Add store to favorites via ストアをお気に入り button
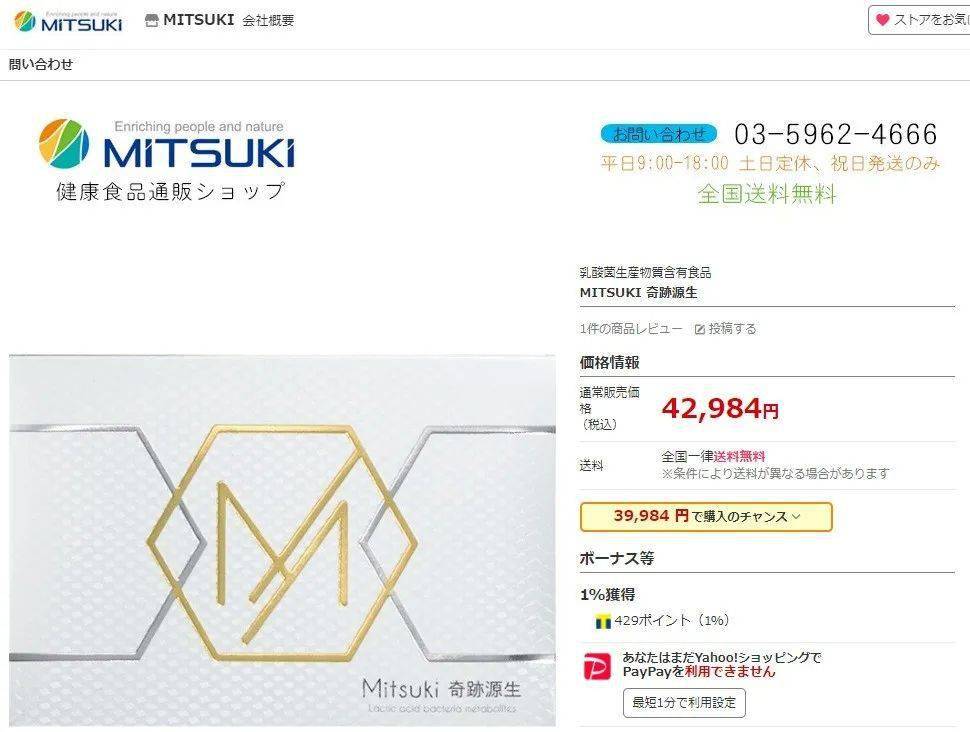Viewport: 970px width, 732px height. tap(919, 20)
